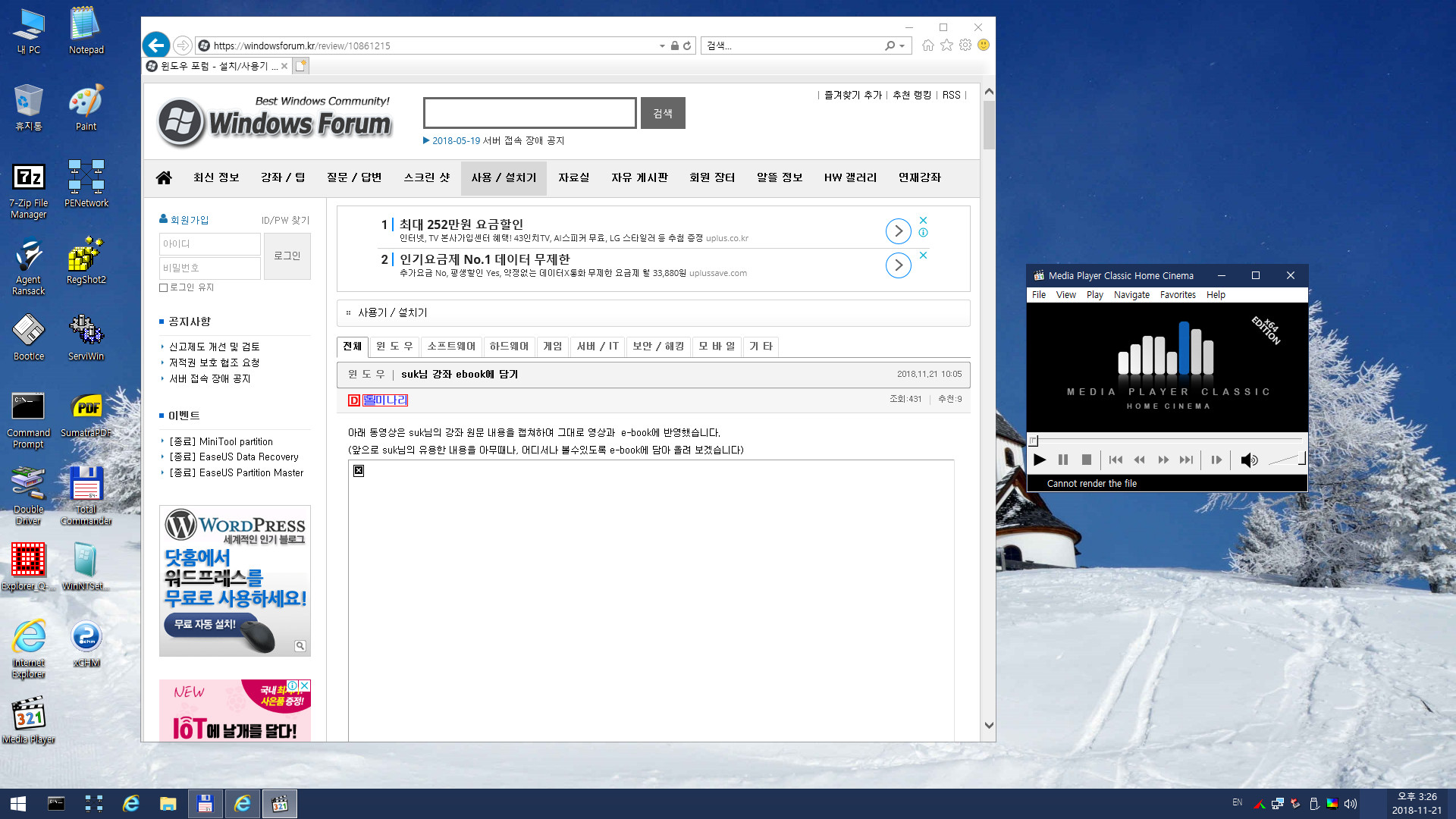Open the 7-Zip File Manager desktop icon
The height and width of the screenshot is (819, 1456).
pyautogui.click(x=29, y=191)
